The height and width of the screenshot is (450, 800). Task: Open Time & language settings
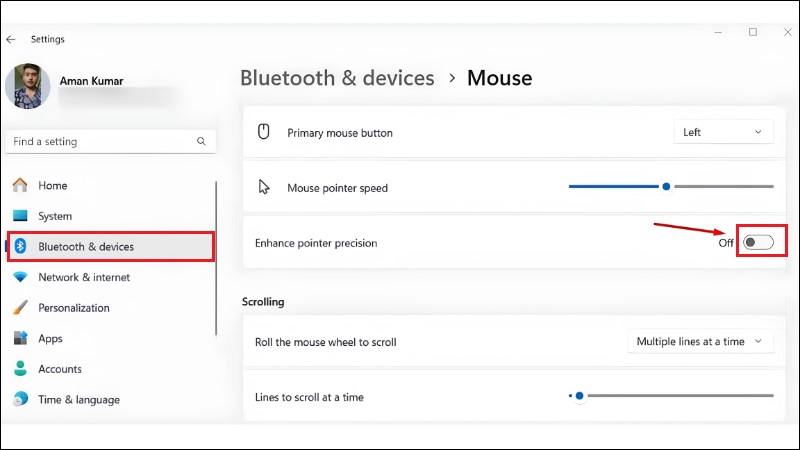point(111,399)
